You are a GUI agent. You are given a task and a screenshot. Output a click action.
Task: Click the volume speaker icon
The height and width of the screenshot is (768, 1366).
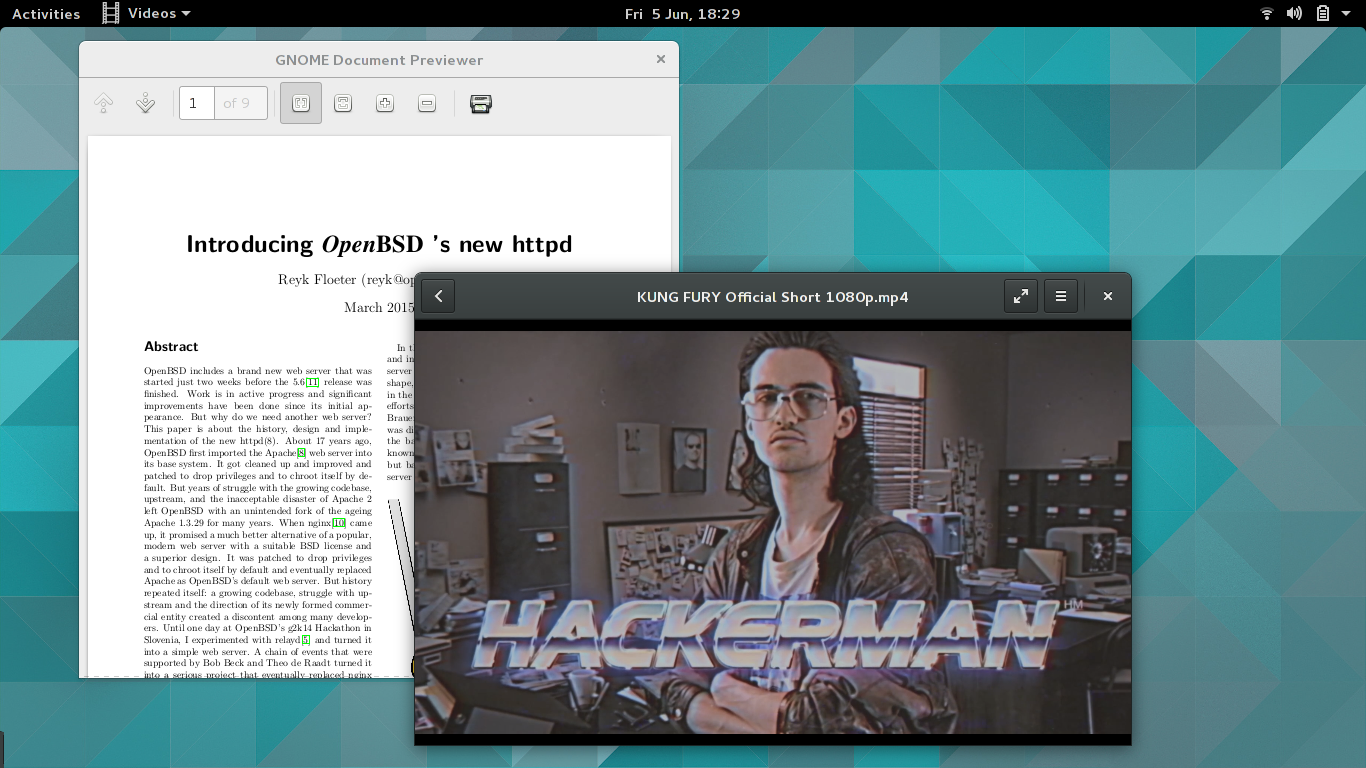[1294, 13]
